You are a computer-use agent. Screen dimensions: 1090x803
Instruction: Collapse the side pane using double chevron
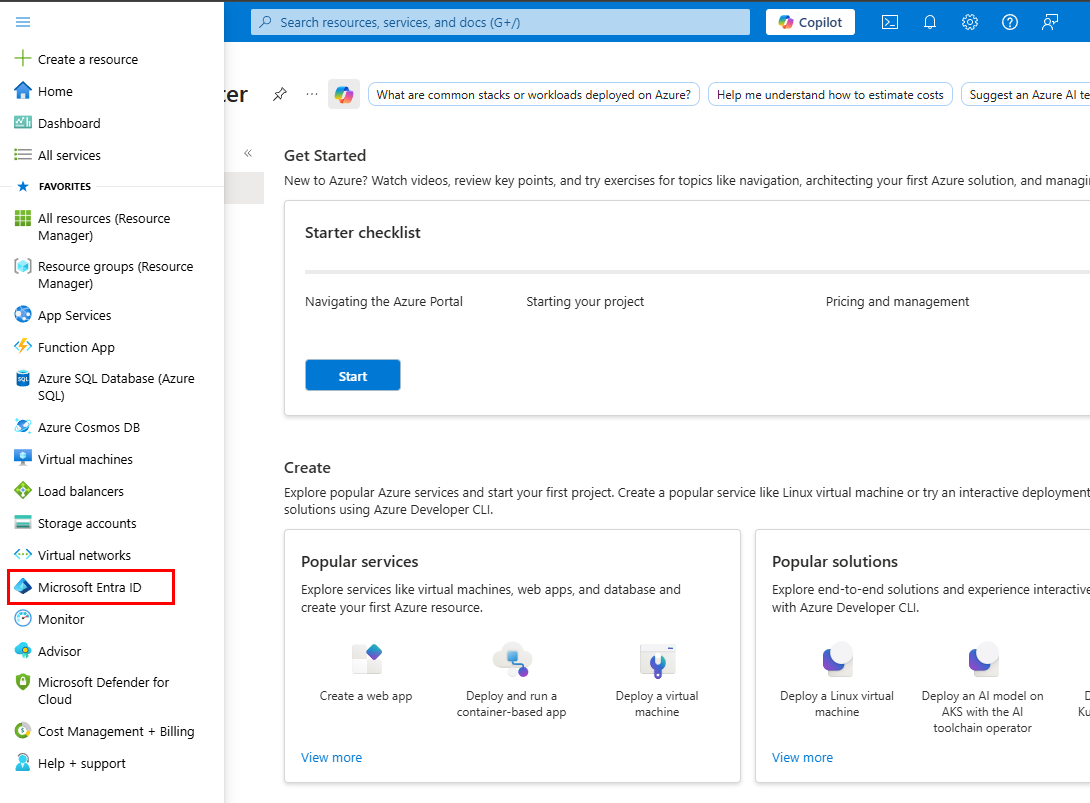point(248,153)
